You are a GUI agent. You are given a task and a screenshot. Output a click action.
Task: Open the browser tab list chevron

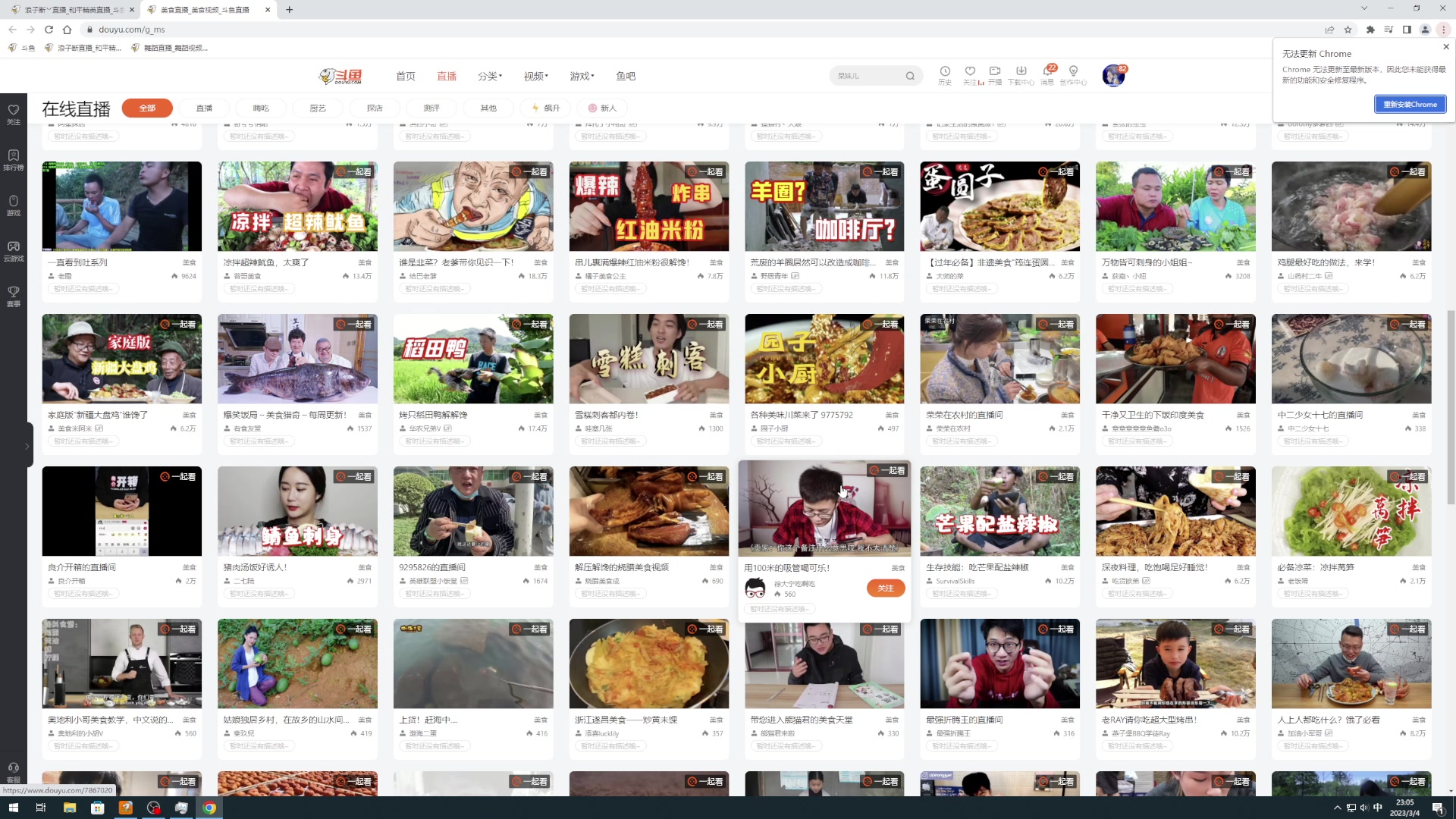point(1364,8)
